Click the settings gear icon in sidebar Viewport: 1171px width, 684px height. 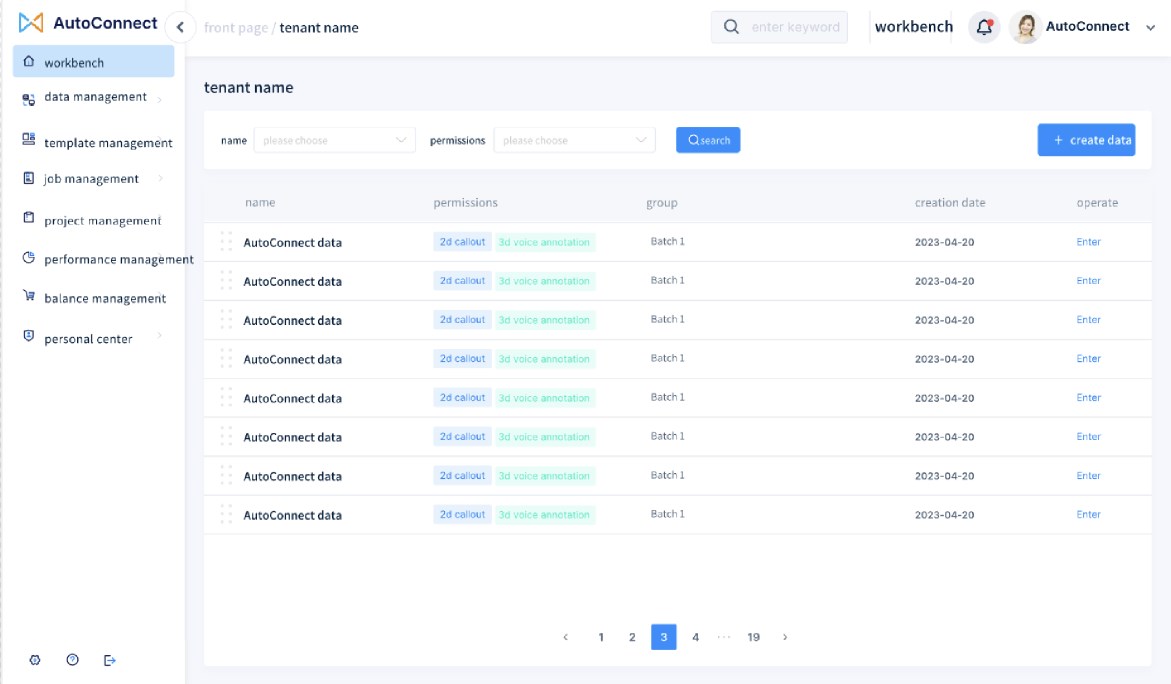(35, 660)
